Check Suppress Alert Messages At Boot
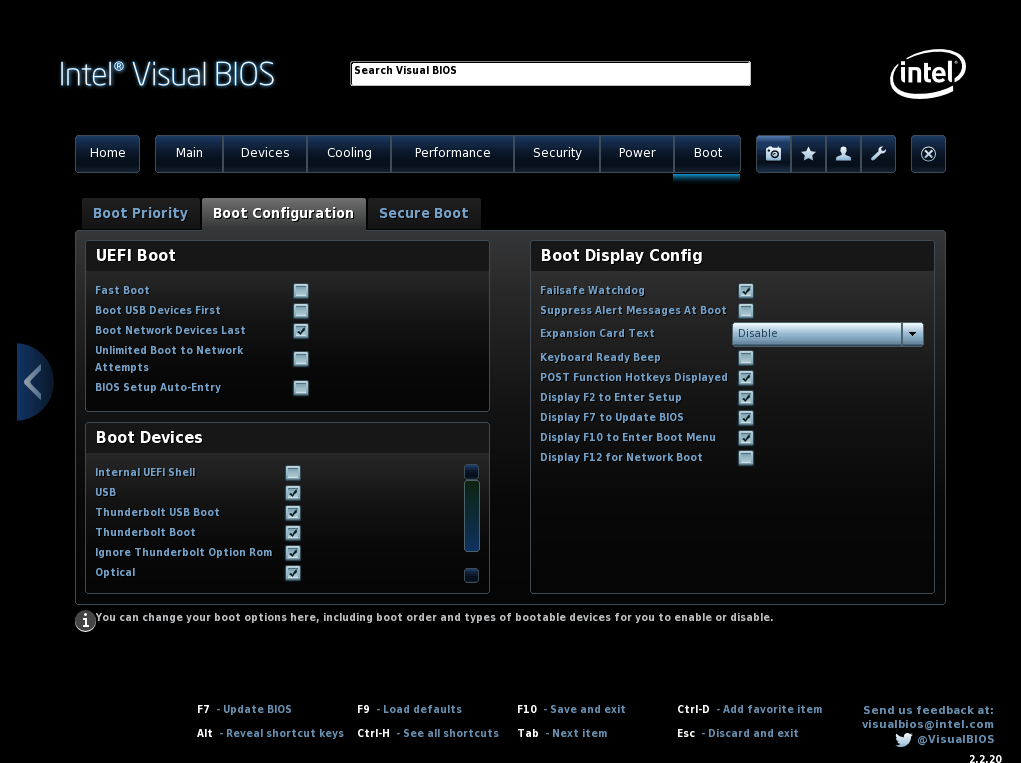Screen dimensions: 1021x763 [746, 311]
